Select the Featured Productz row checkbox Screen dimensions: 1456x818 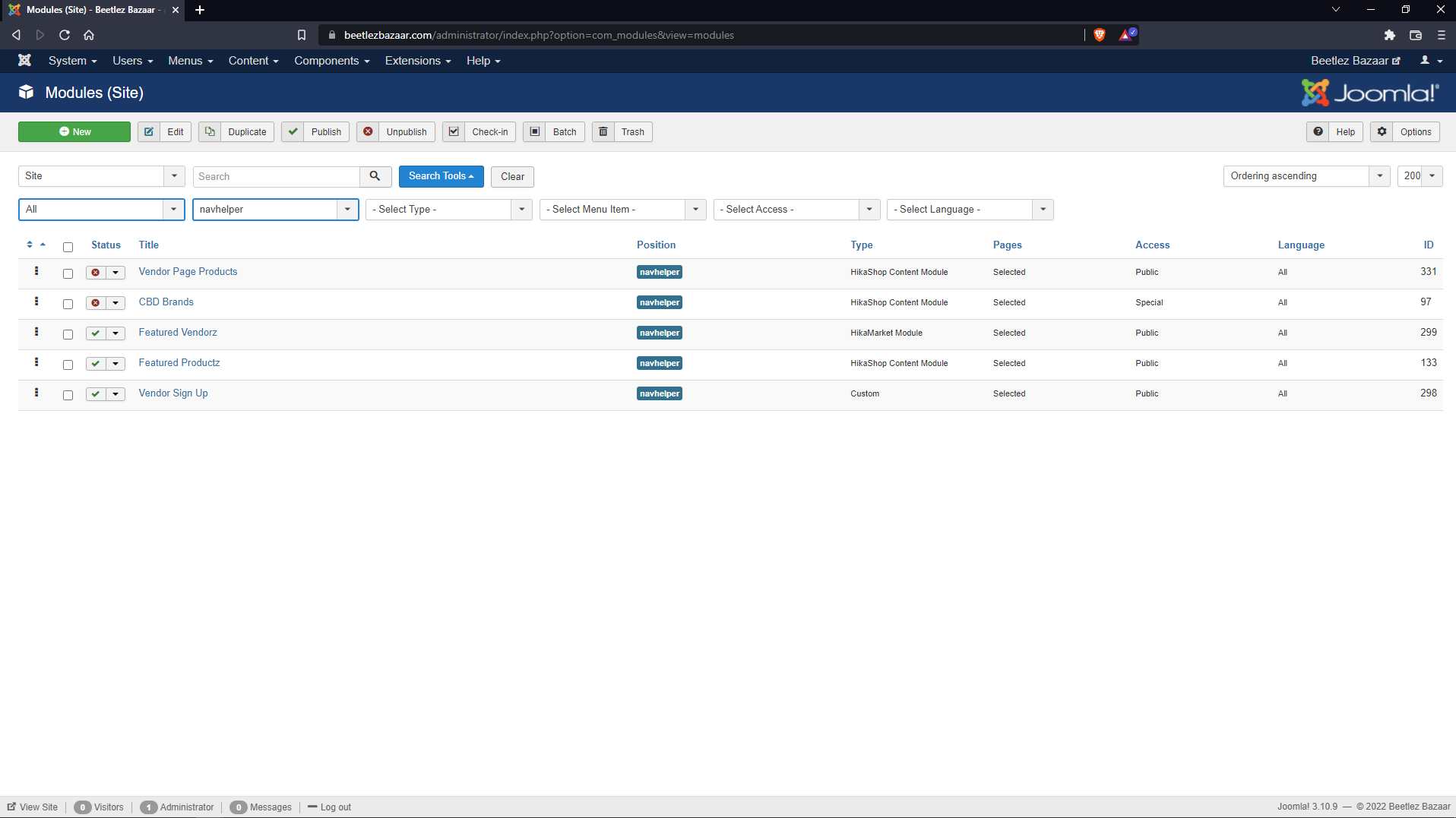click(x=68, y=365)
